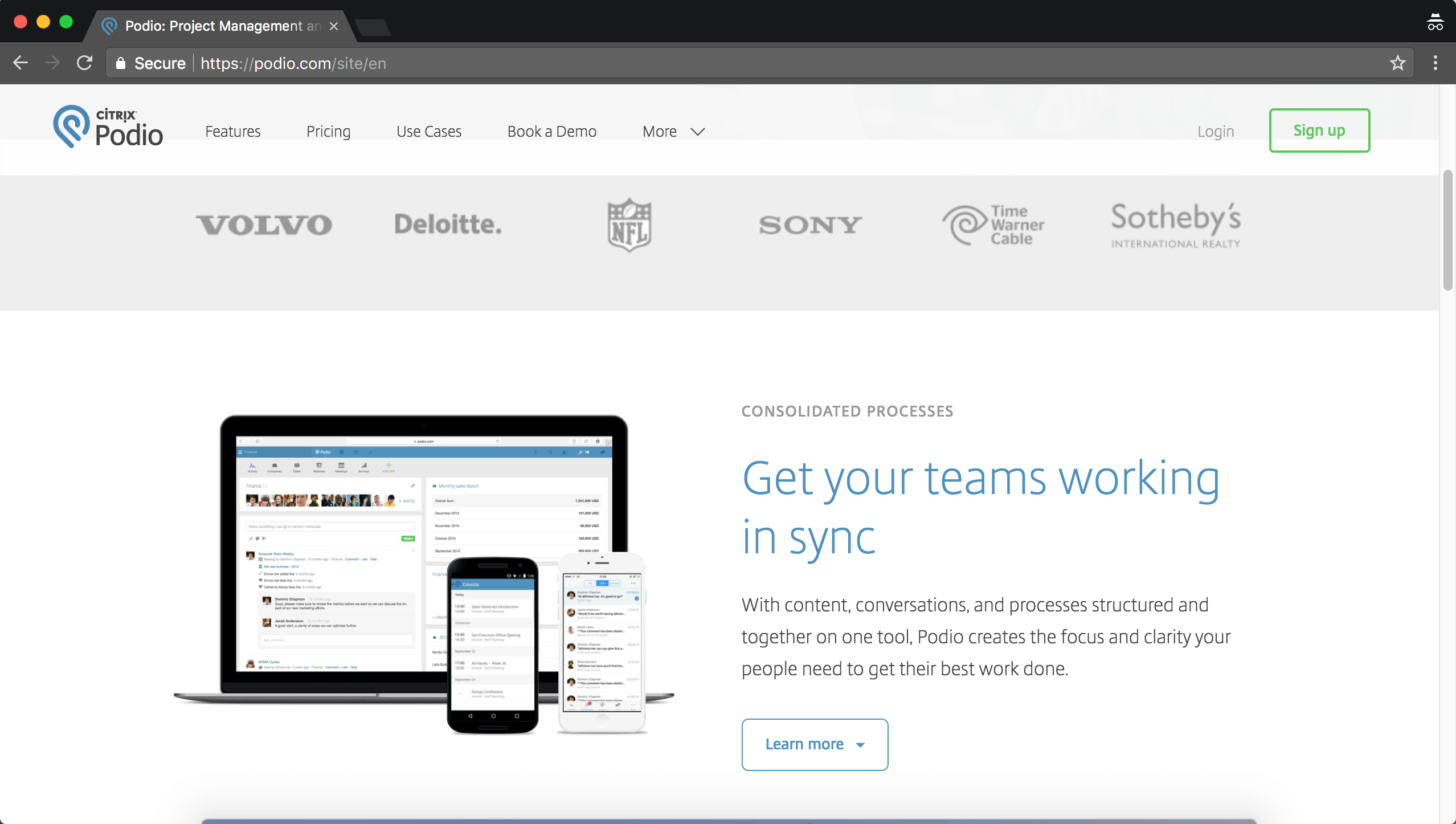The image size is (1456, 824).
Task: Click the Time Warner Cable logo
Action: (x=993, y=225)
